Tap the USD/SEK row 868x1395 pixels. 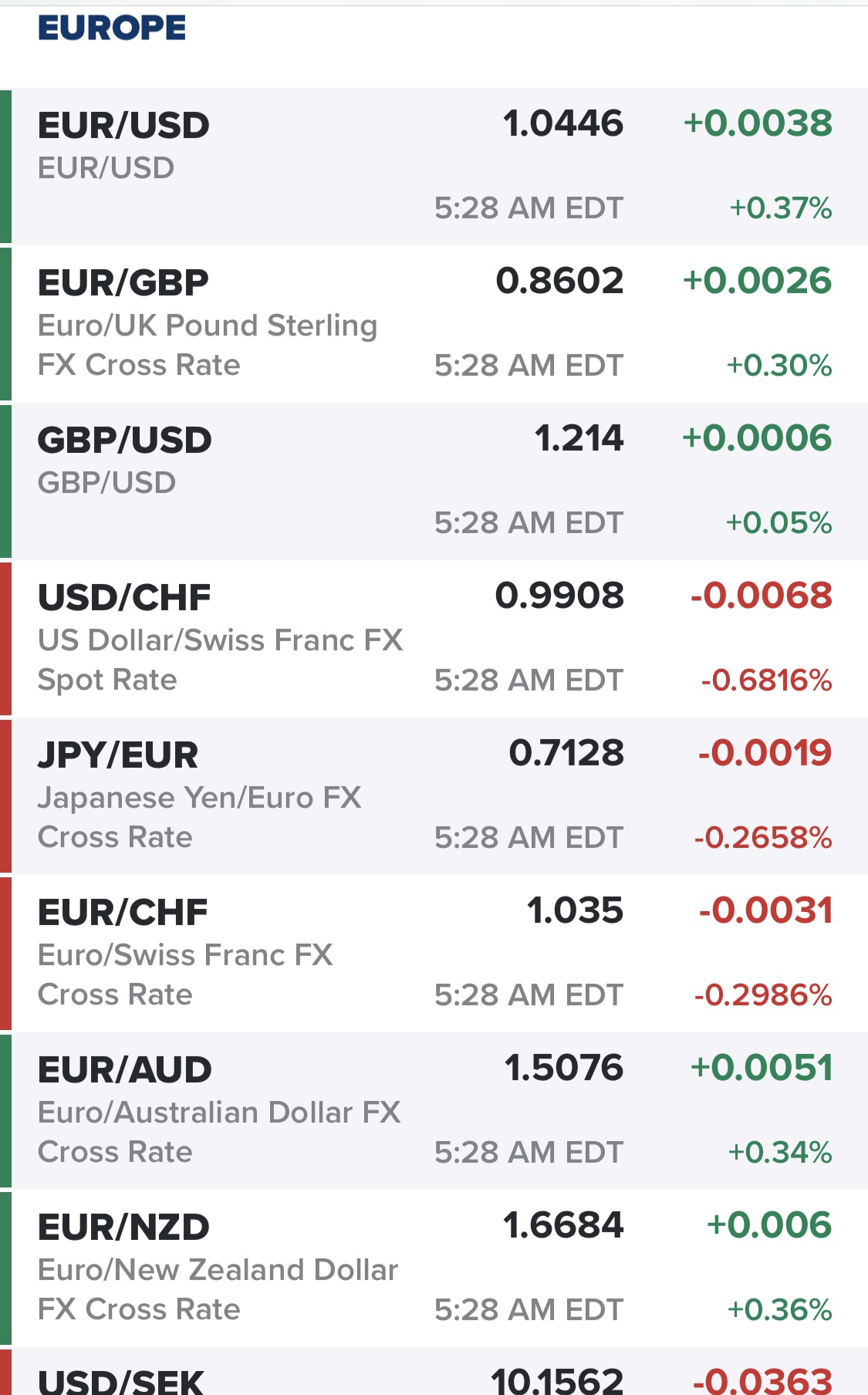[x=434, y=1372]
